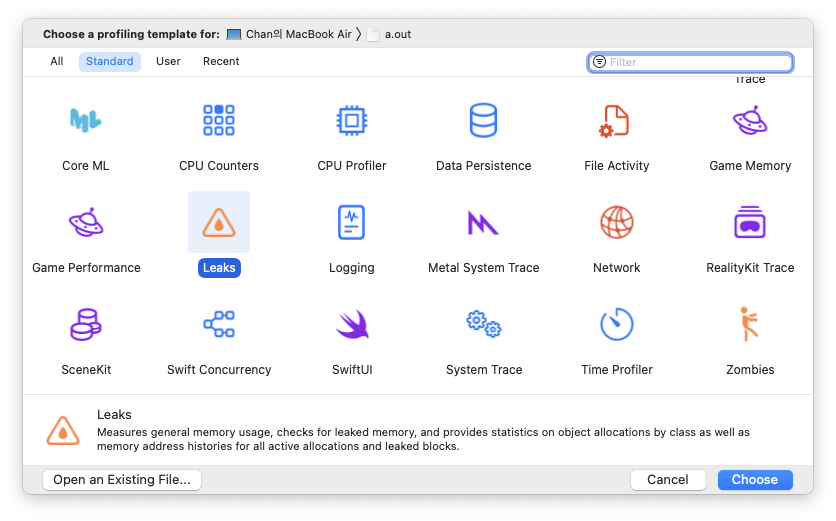This screenshot has height=521, width=836.
Task: Click the RealityKit Trace label
Action: tap(750, 268)
